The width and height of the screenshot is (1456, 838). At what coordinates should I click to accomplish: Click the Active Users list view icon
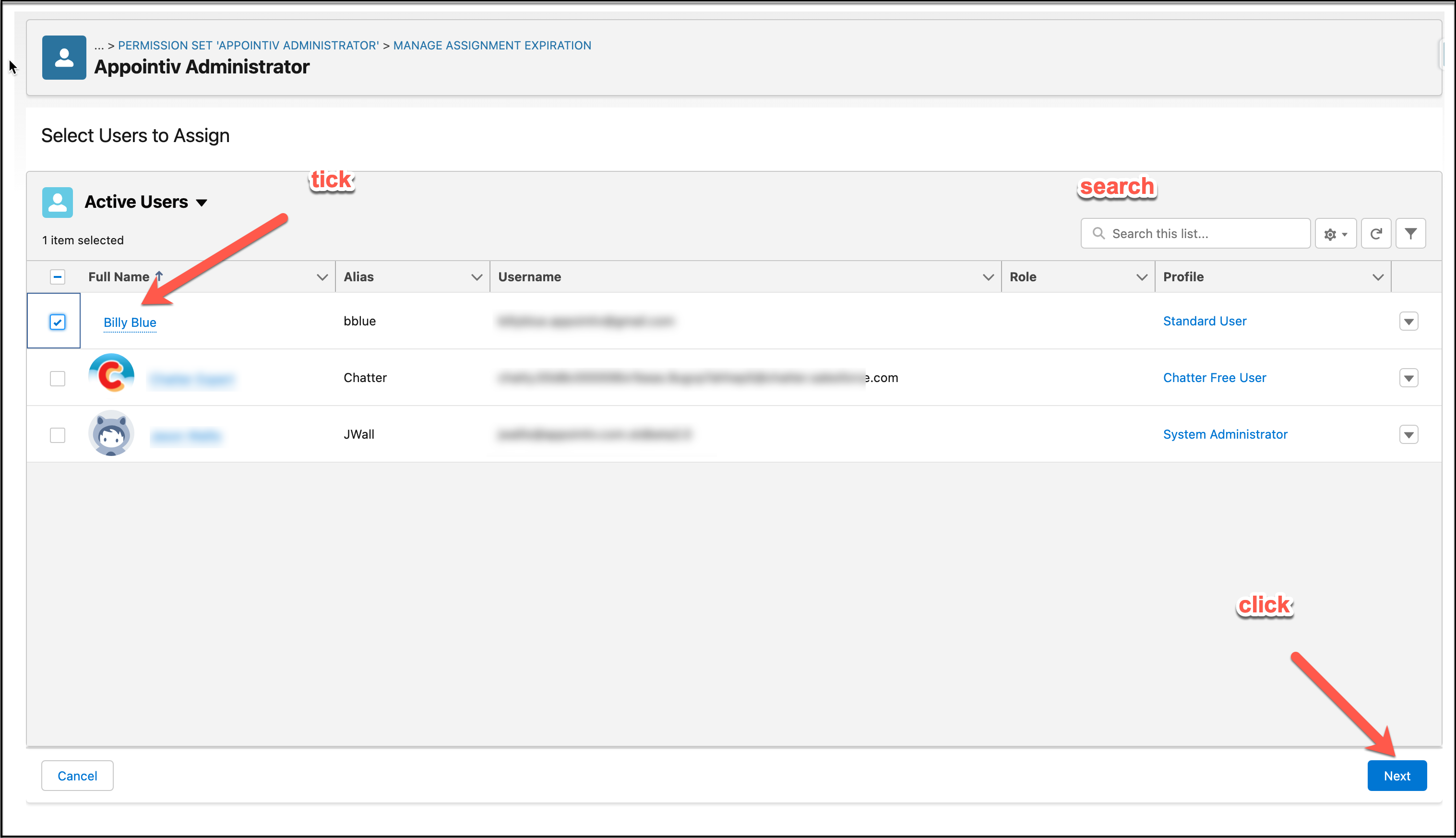coord(58,202)
